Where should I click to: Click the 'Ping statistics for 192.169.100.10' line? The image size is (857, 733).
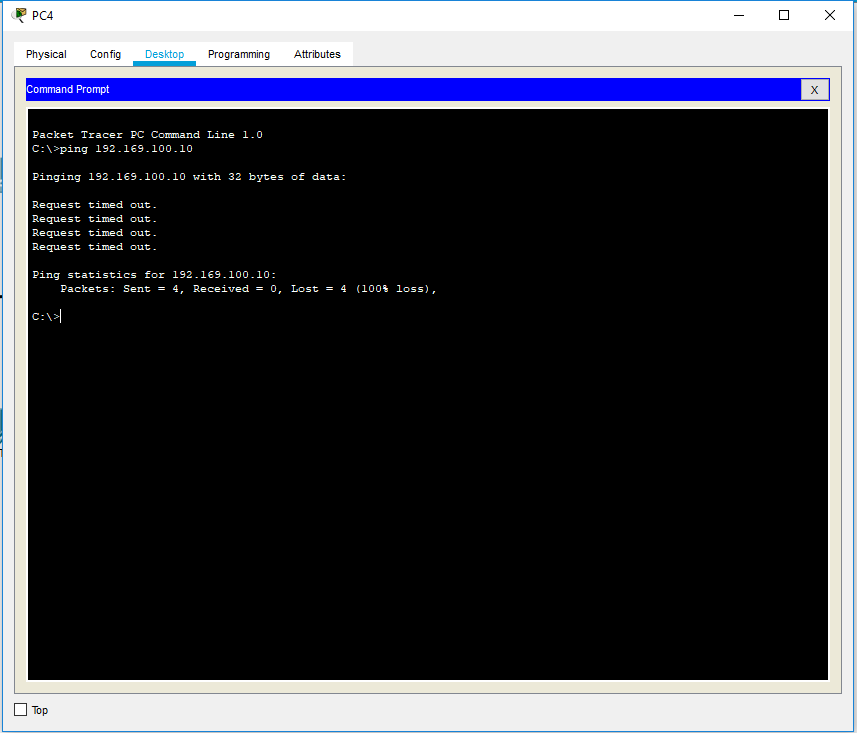(154, 275)
